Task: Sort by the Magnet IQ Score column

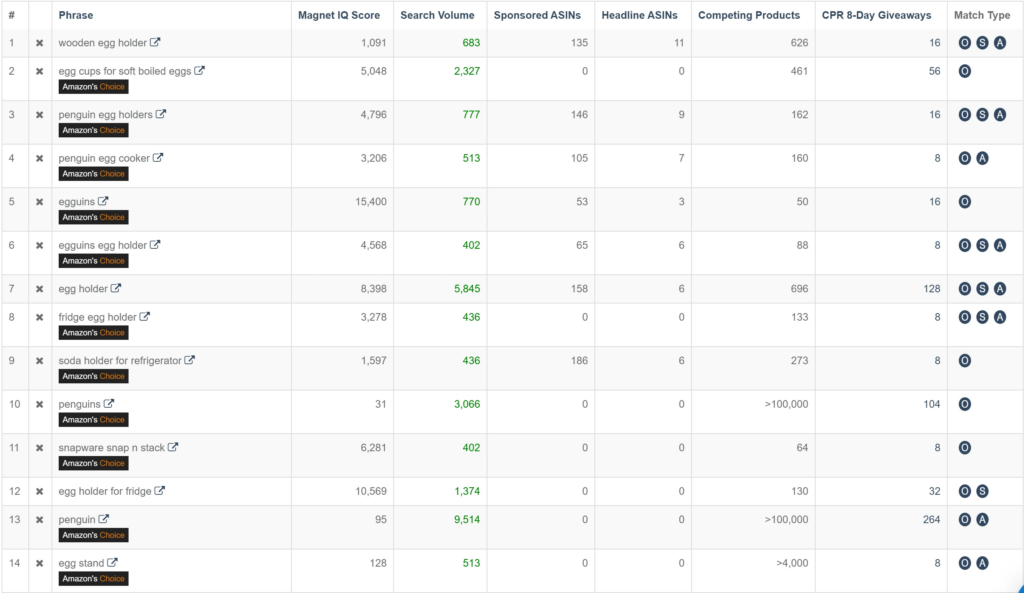Action: tap(339, 15)
